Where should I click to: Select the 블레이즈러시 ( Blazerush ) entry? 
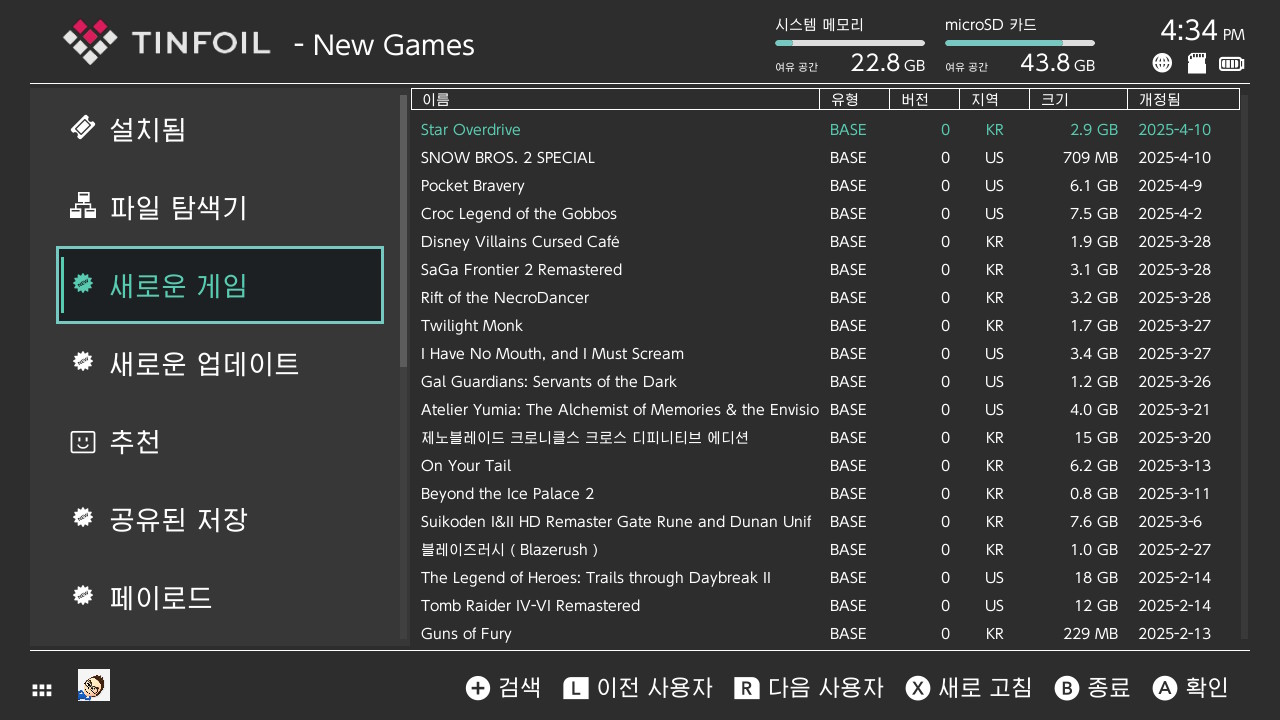coord(826,549)
